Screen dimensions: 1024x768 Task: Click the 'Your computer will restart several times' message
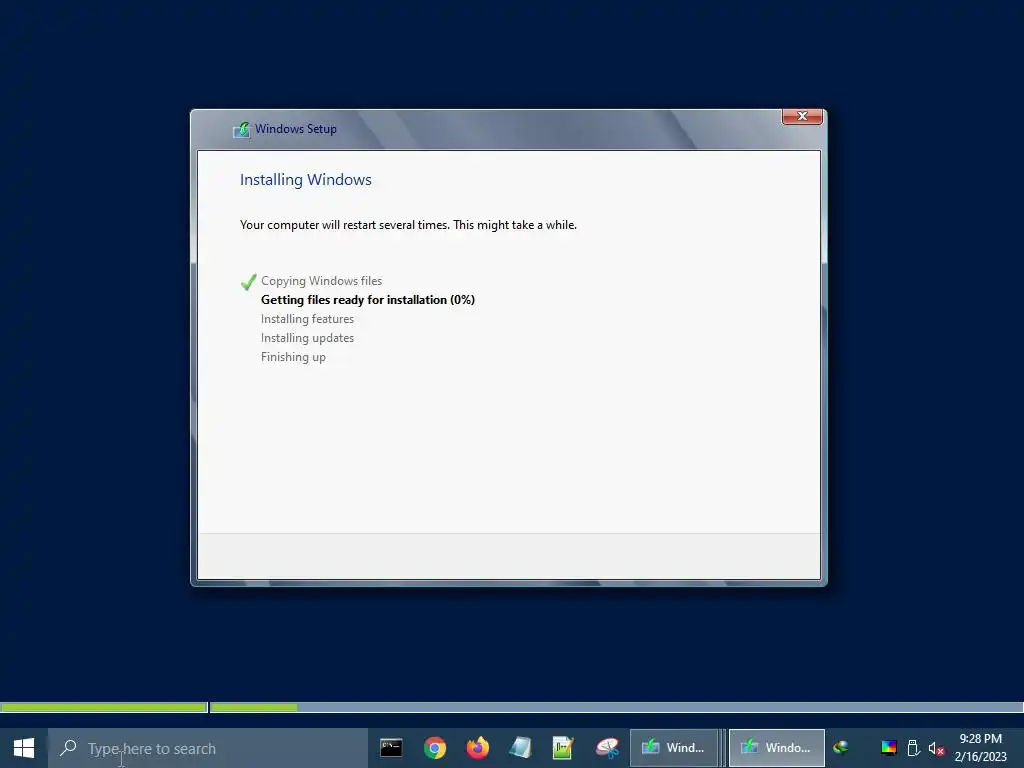point(408,225)
